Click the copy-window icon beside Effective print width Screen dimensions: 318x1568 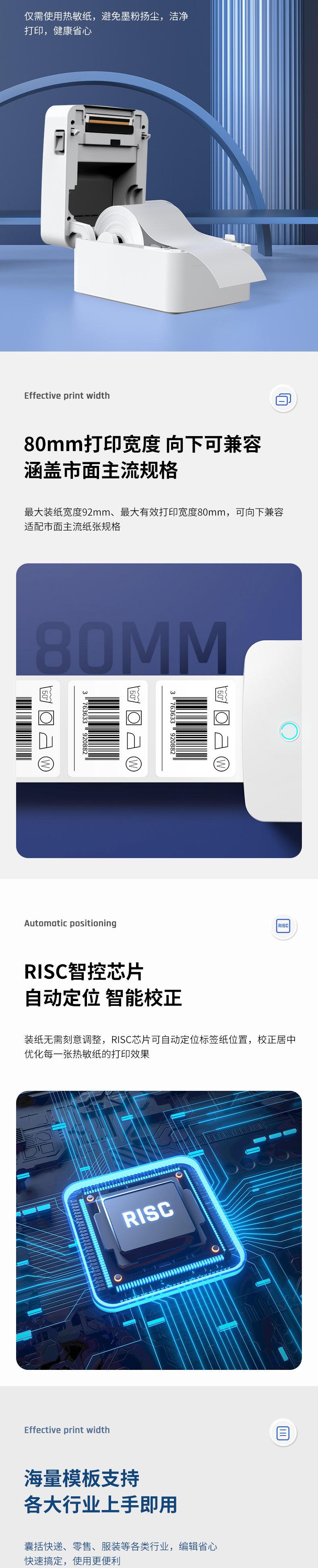(x=283, y=399)
